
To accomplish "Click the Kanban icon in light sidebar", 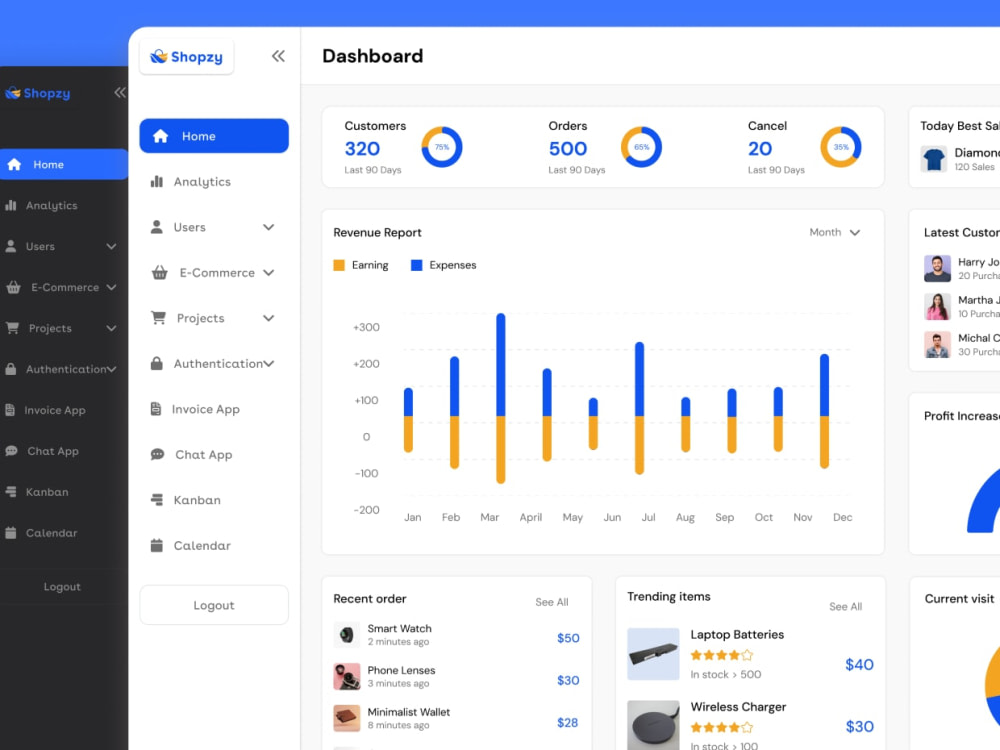I will (x=157, y=500).
